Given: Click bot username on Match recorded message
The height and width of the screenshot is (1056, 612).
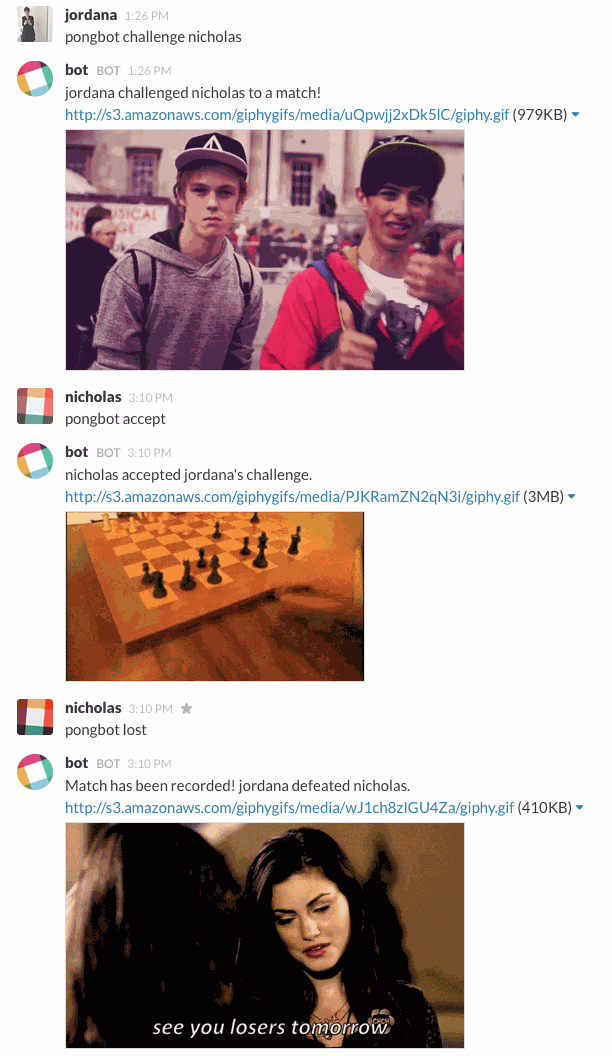Looking at the screenshot, I should 77,762.
